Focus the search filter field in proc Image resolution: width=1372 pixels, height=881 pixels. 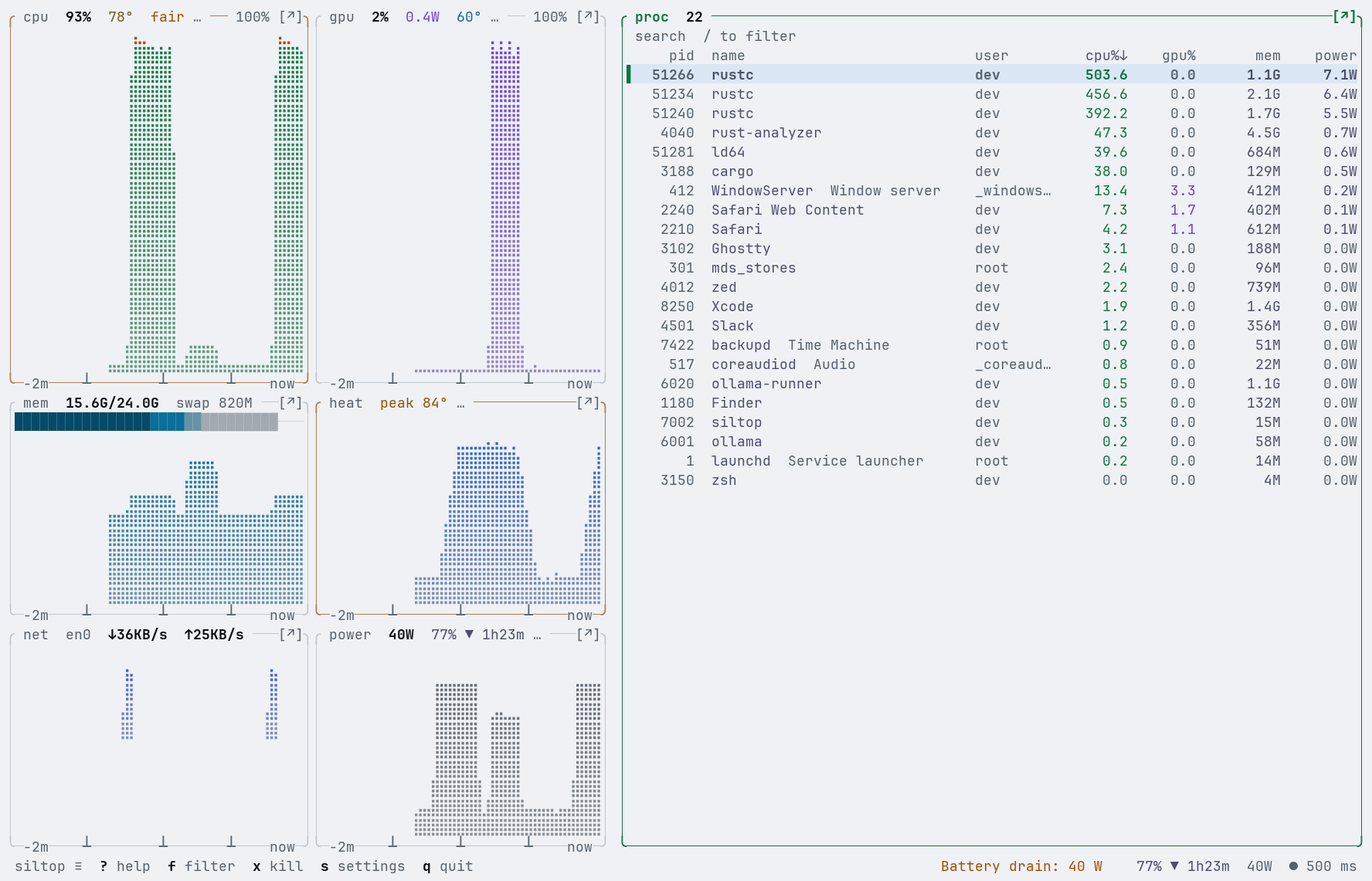coord(715,36)
